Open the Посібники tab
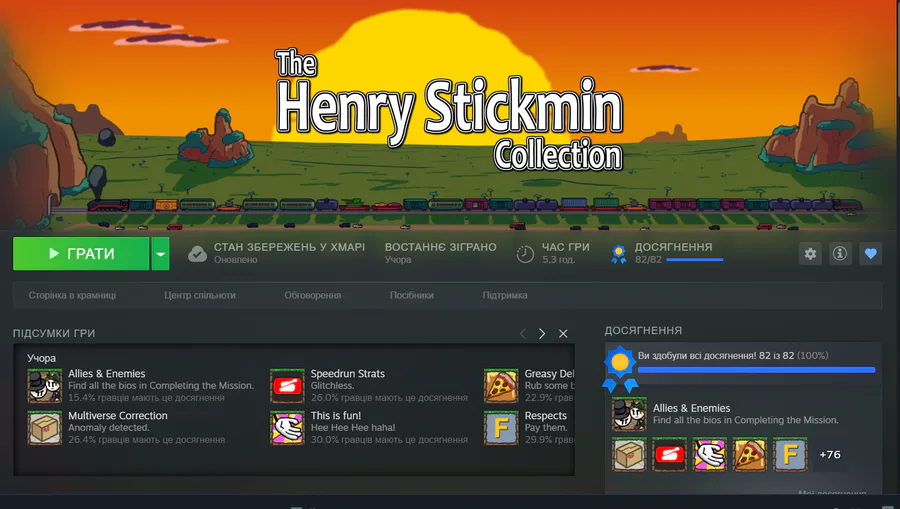The height and width of the screenshot is (509, 900). click(x=412, y=295)
